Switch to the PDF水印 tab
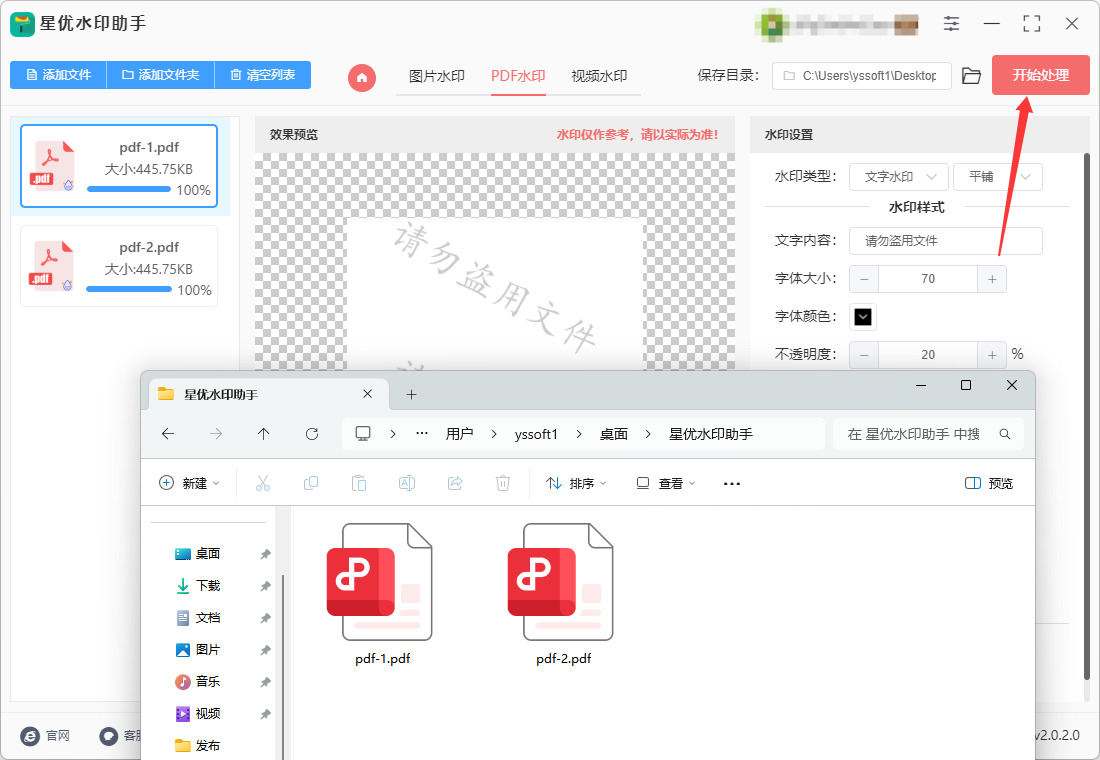1100x760 pixels. click(518, 76)
